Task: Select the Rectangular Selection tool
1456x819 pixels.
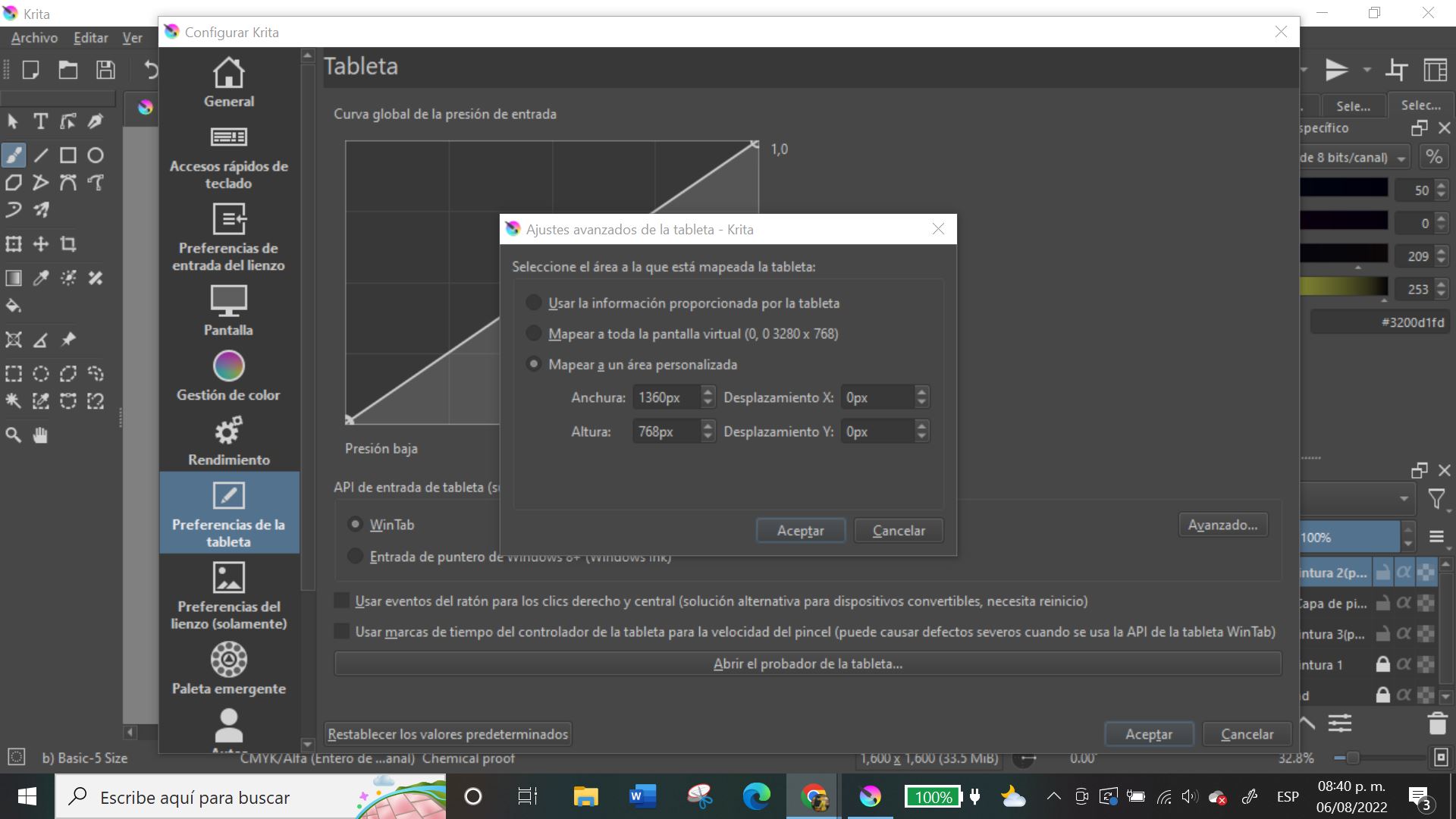Action: coord(13,373)
